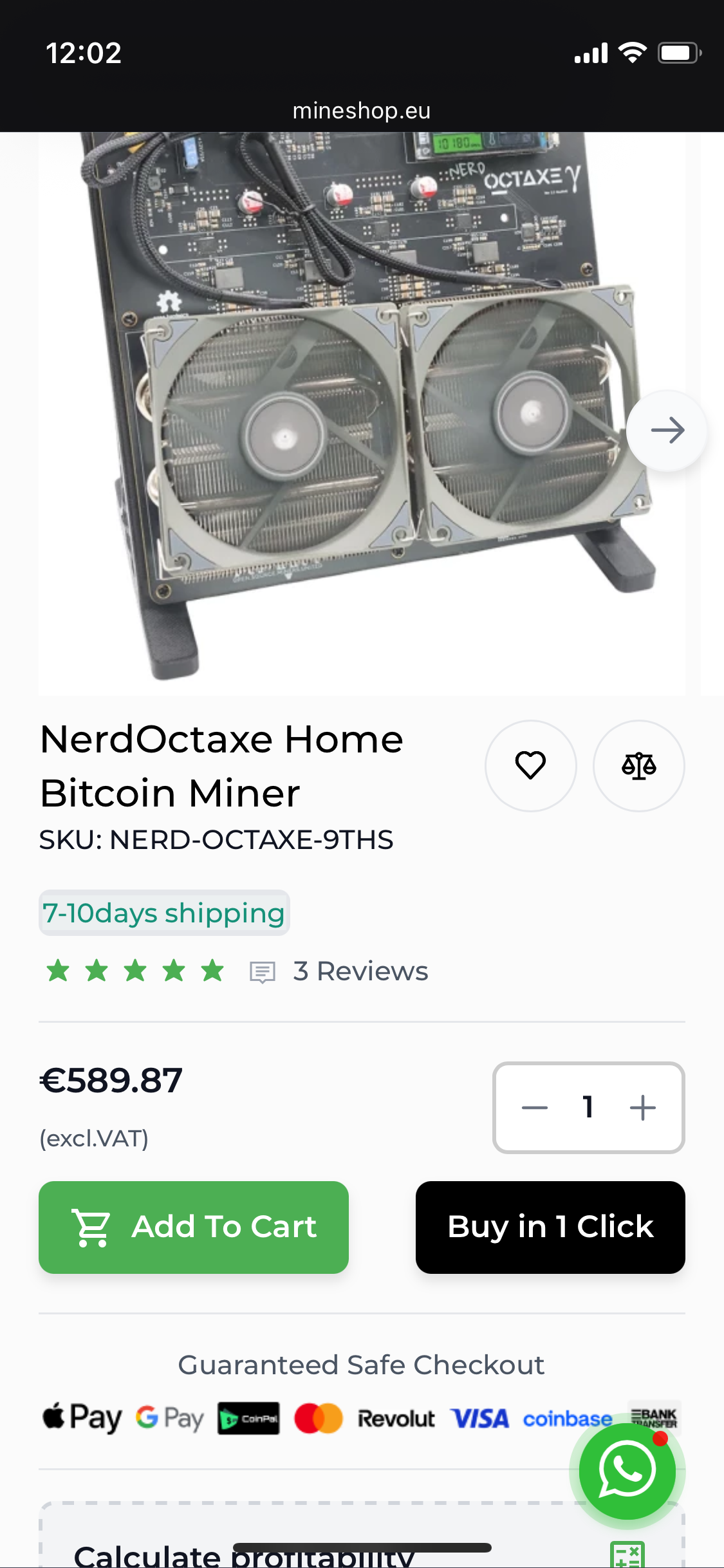Tap the NerdOctaxe miner product photo
Image resolution: width=724 pixels, height=1568 pixels.
click(360, 412)
